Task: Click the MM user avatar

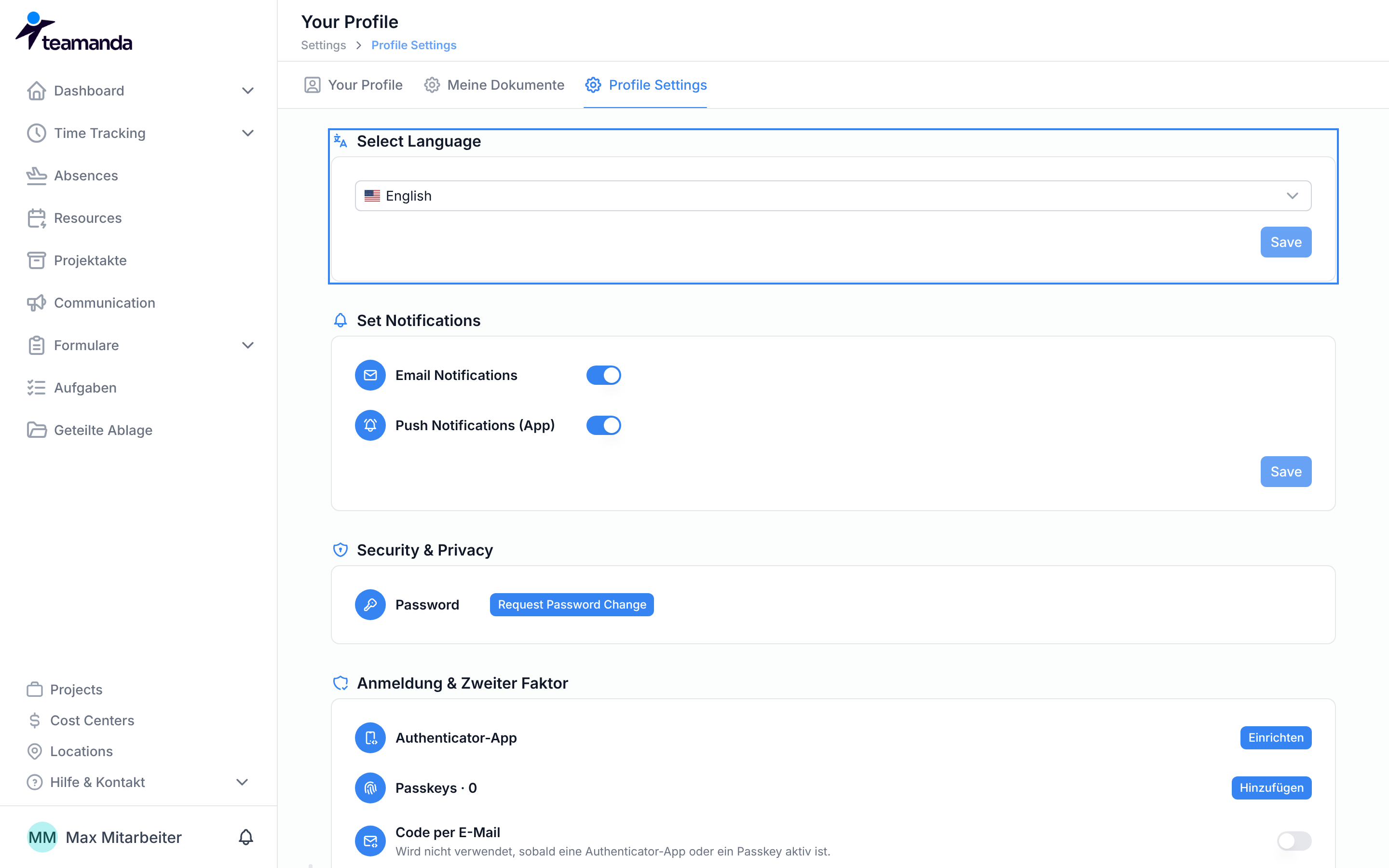Action: tap(42, 838)
